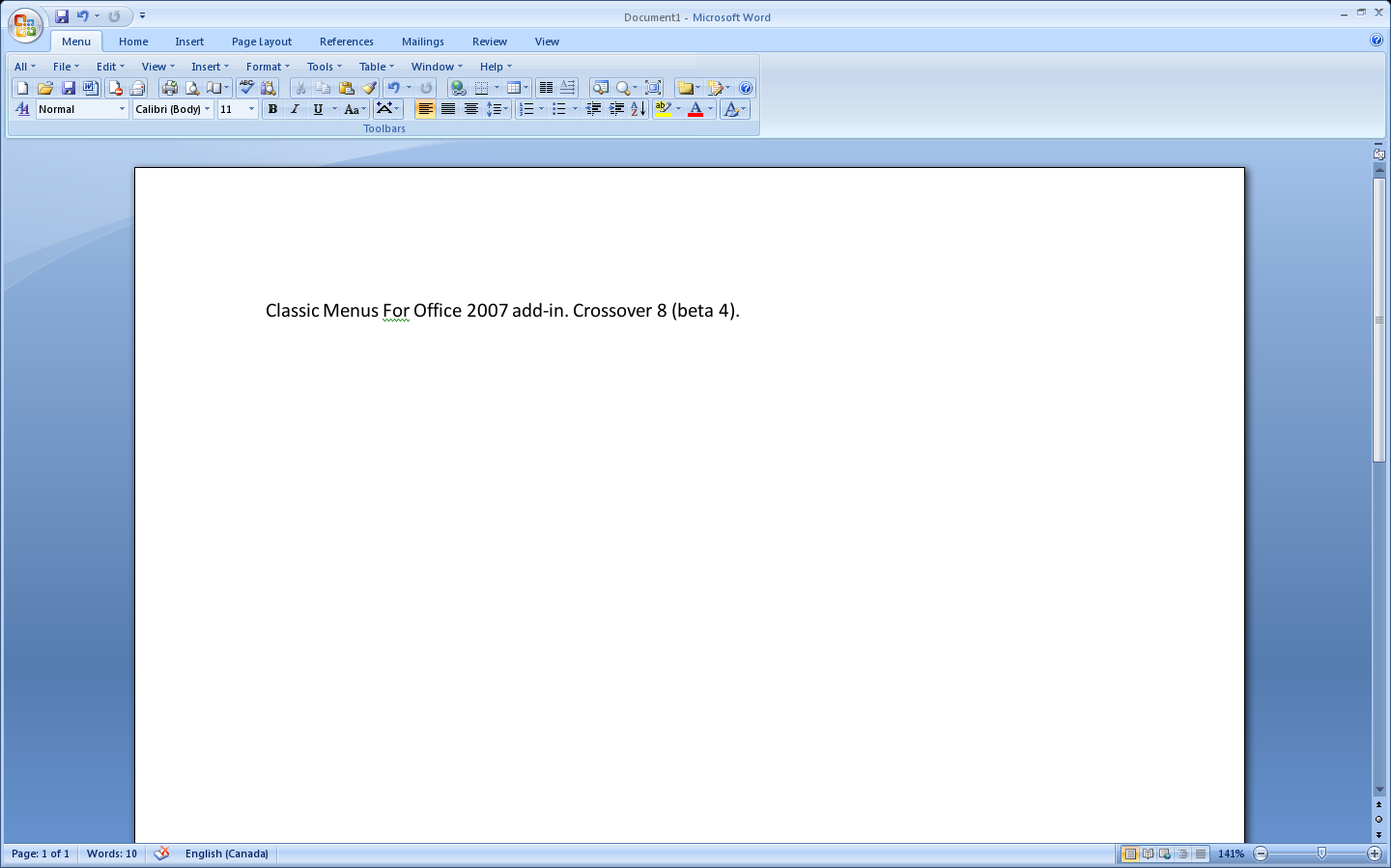Click the Envelope print icon
The height and width of the screenshot is (868, 1391).
(137, 88)
